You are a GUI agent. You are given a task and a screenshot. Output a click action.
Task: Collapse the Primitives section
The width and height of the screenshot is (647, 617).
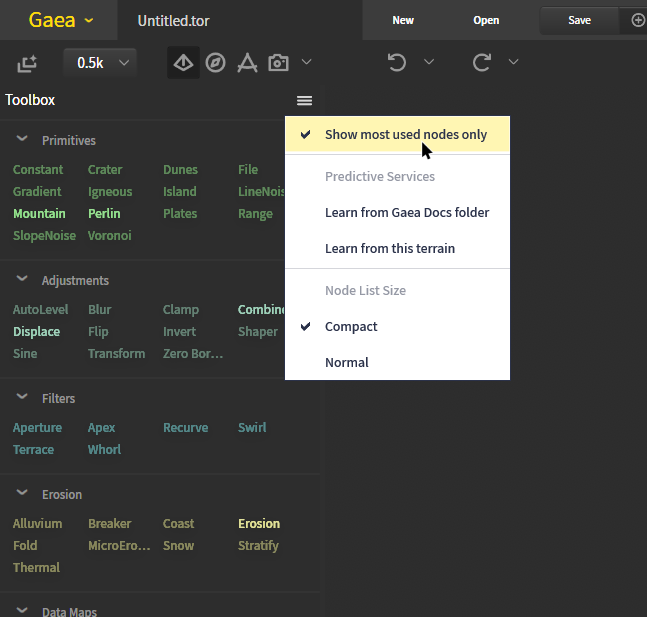click(x=22, y=140)
